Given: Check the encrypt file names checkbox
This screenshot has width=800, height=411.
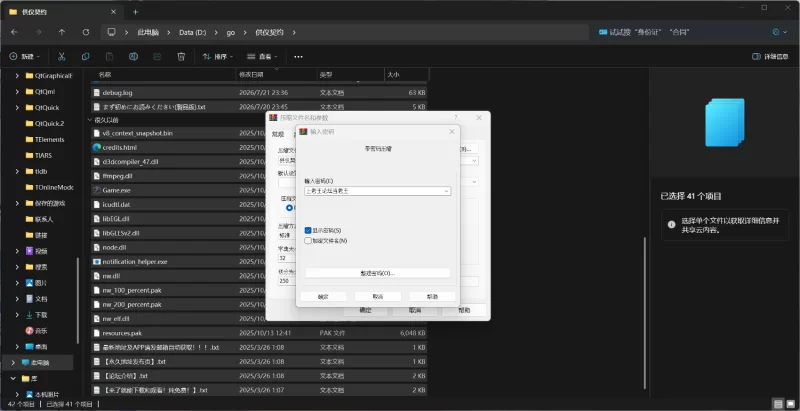Looking at the screenshot, I should [308, 241].
